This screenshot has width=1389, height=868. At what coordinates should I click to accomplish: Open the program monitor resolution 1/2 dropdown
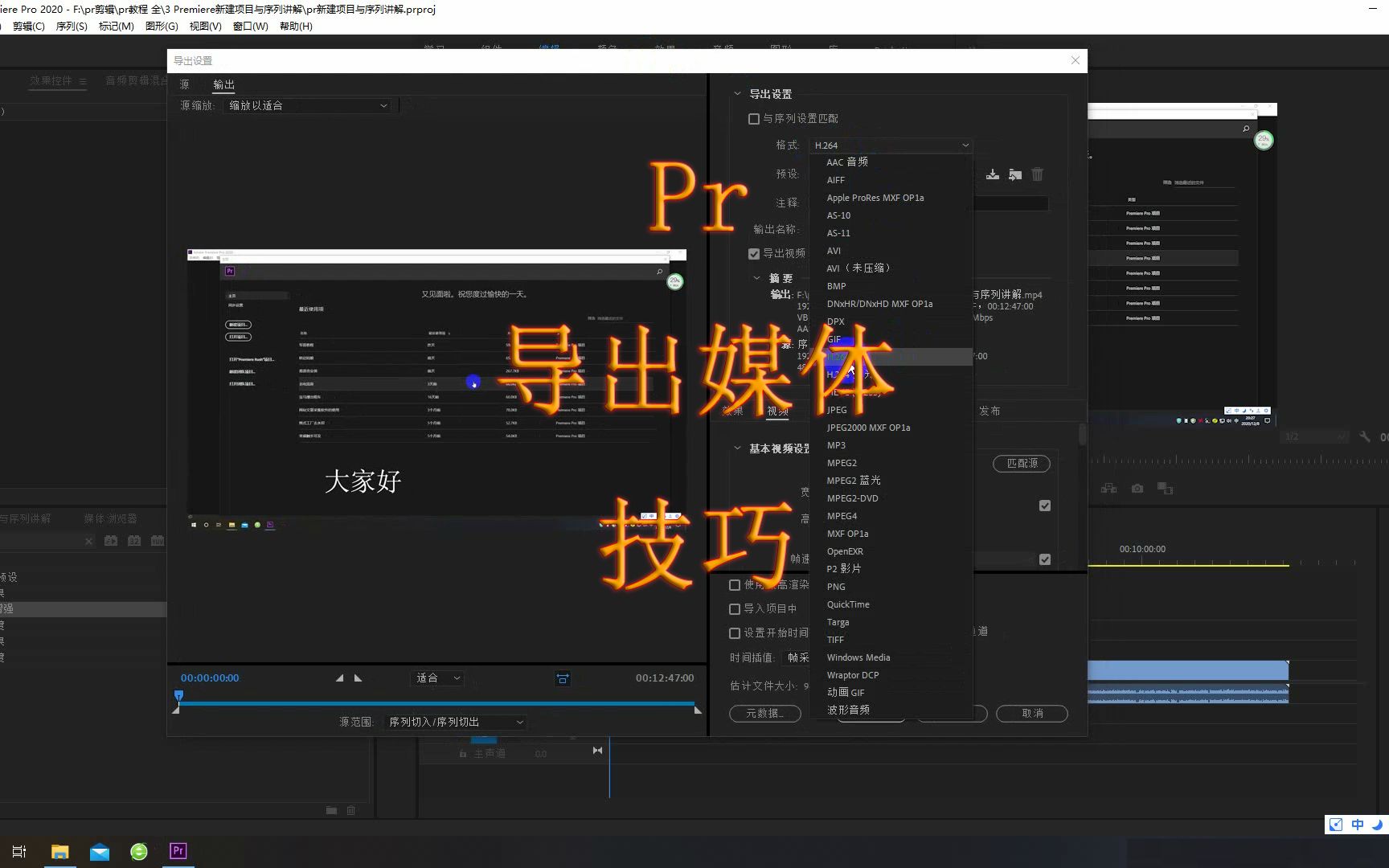click(1315, 437)
